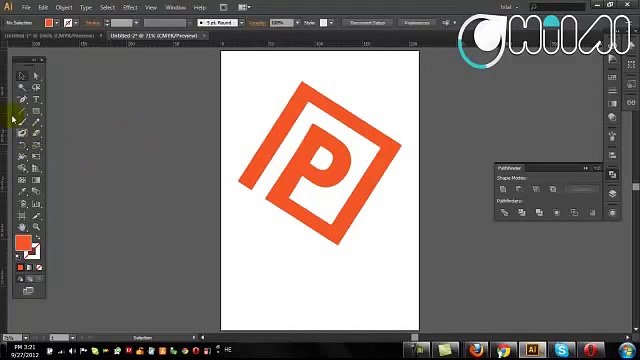Select the Perspective Grid tool

click(x=36, y=168)
